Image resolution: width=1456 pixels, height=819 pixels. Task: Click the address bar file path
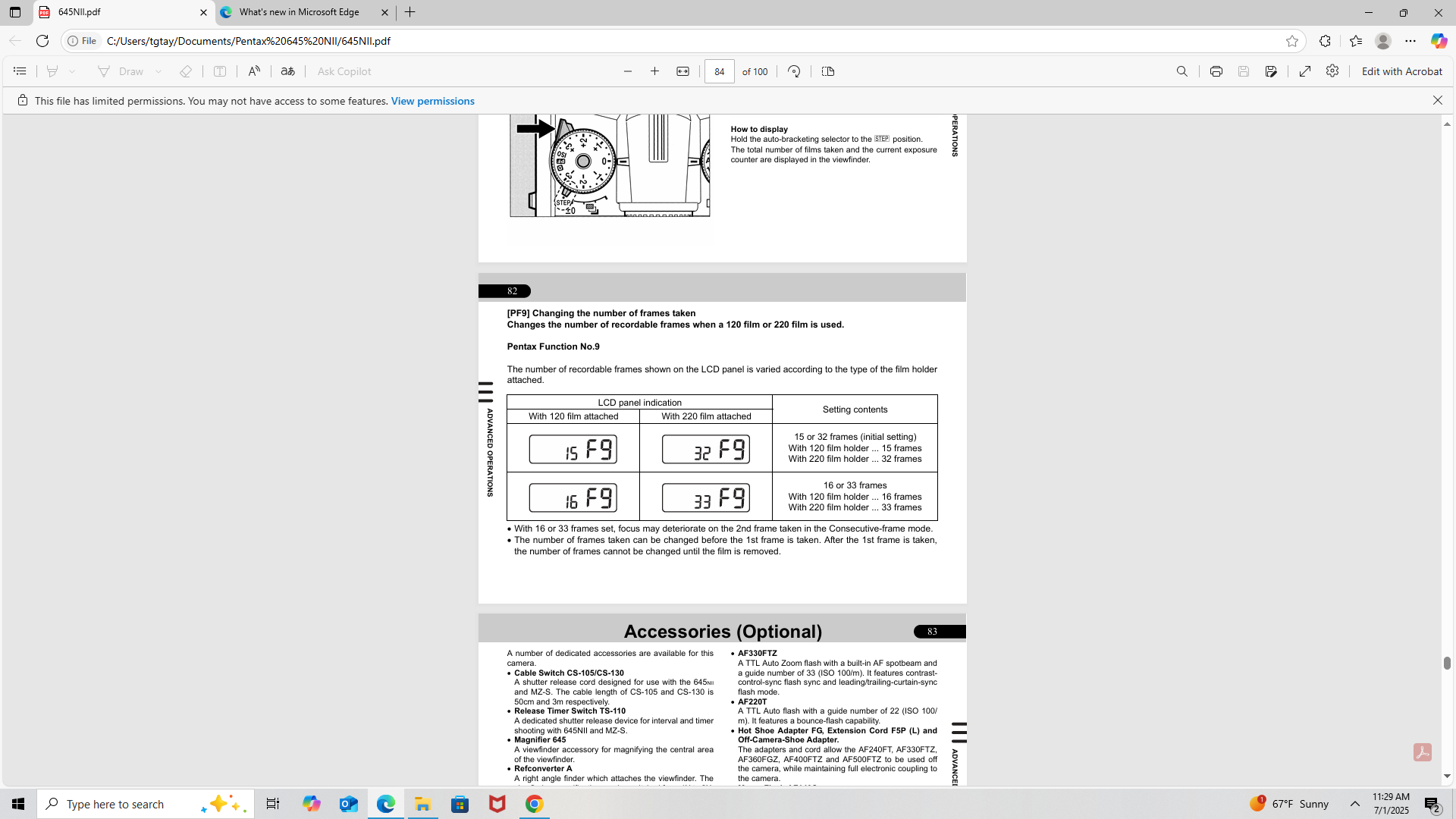pyautogui.click(x=249, y=41)
